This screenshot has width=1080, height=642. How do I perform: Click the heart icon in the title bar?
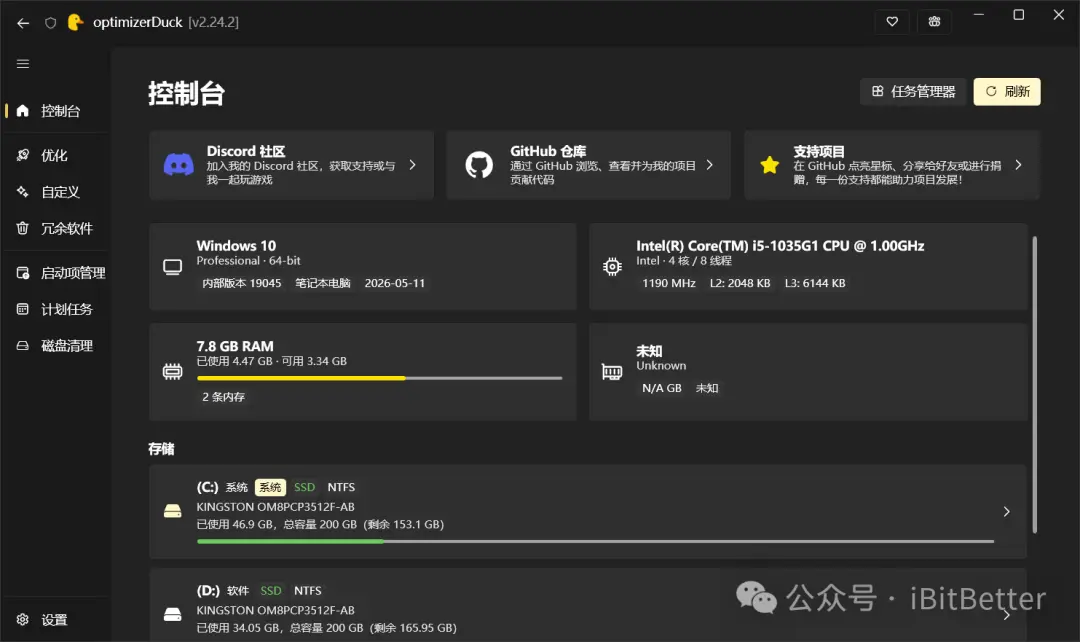(x=892, y=22)
